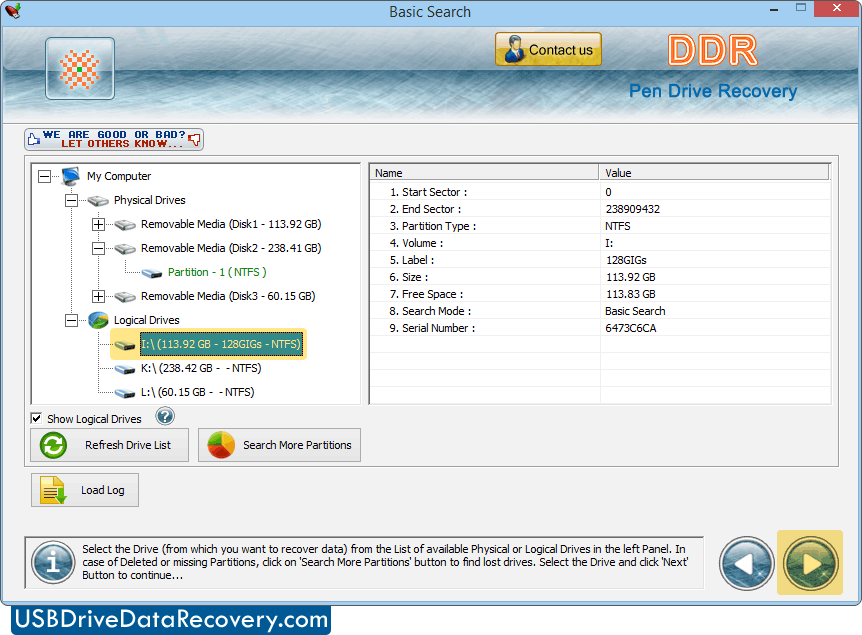Expand Removable Media Disk1 node

click(x=98, y=224)
